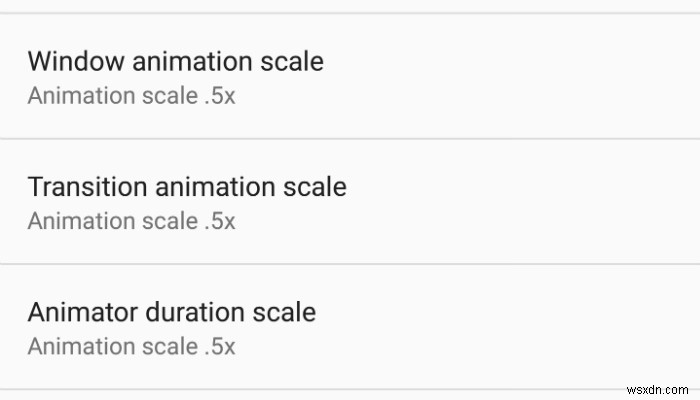Click the .5x value under Animator duration scale

pos(216,347)
